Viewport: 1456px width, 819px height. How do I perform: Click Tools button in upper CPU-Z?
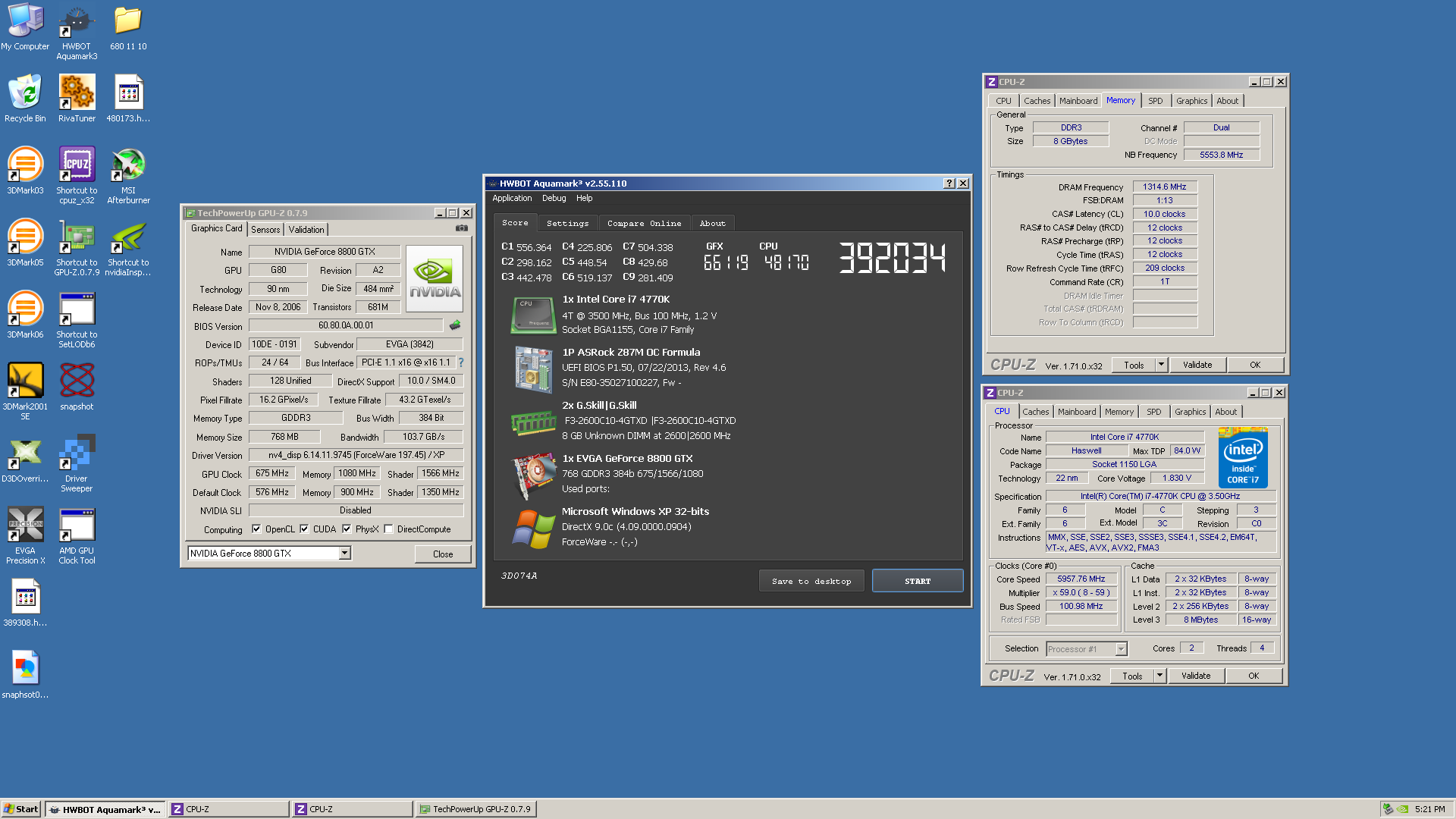[1134, 365]
